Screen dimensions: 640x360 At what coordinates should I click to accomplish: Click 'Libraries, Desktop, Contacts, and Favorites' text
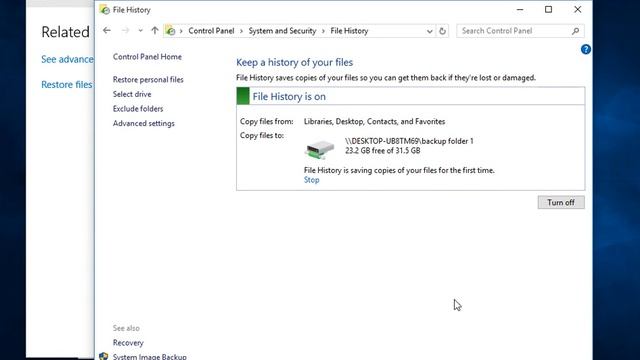374,122
